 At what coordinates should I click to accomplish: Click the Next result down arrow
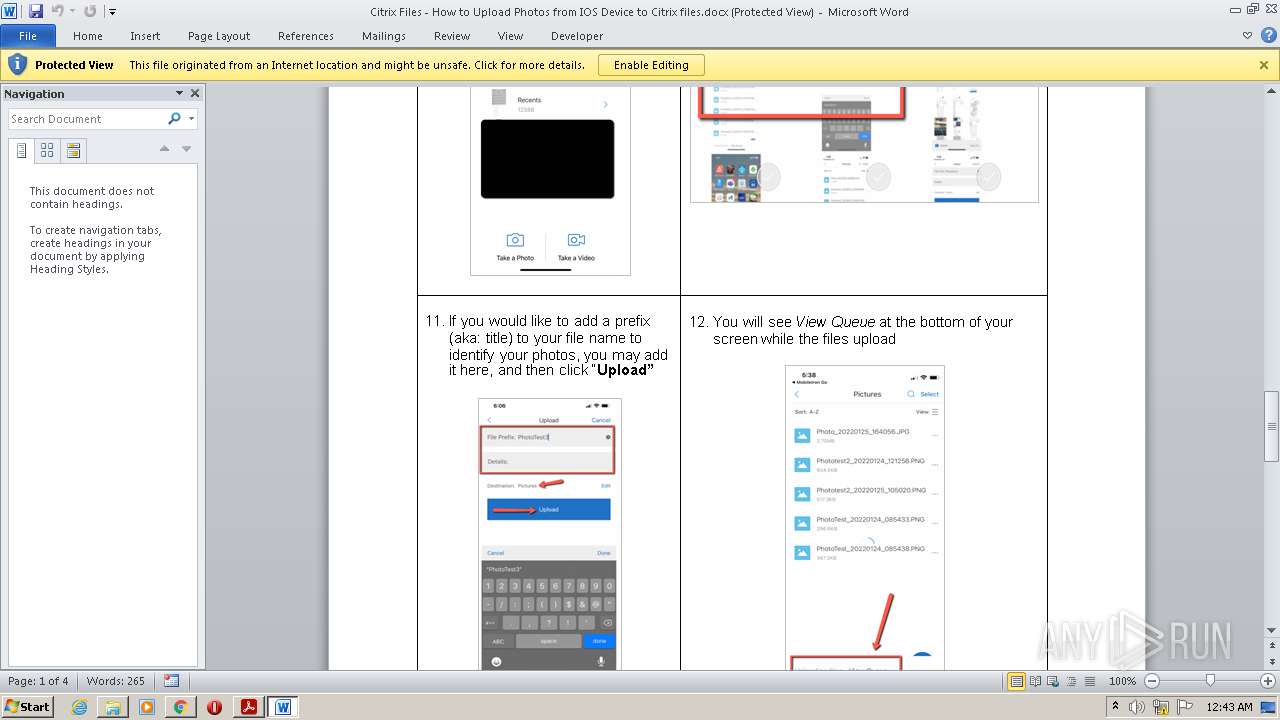(x=186, y=149)
